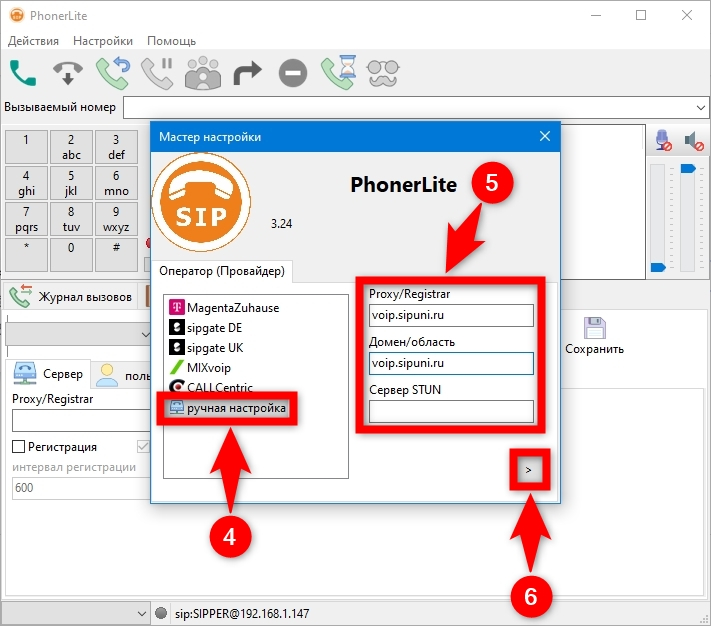Toggle the Регистрация checkbox
This screenshot has width=711, height=626.
click(18, 447)
